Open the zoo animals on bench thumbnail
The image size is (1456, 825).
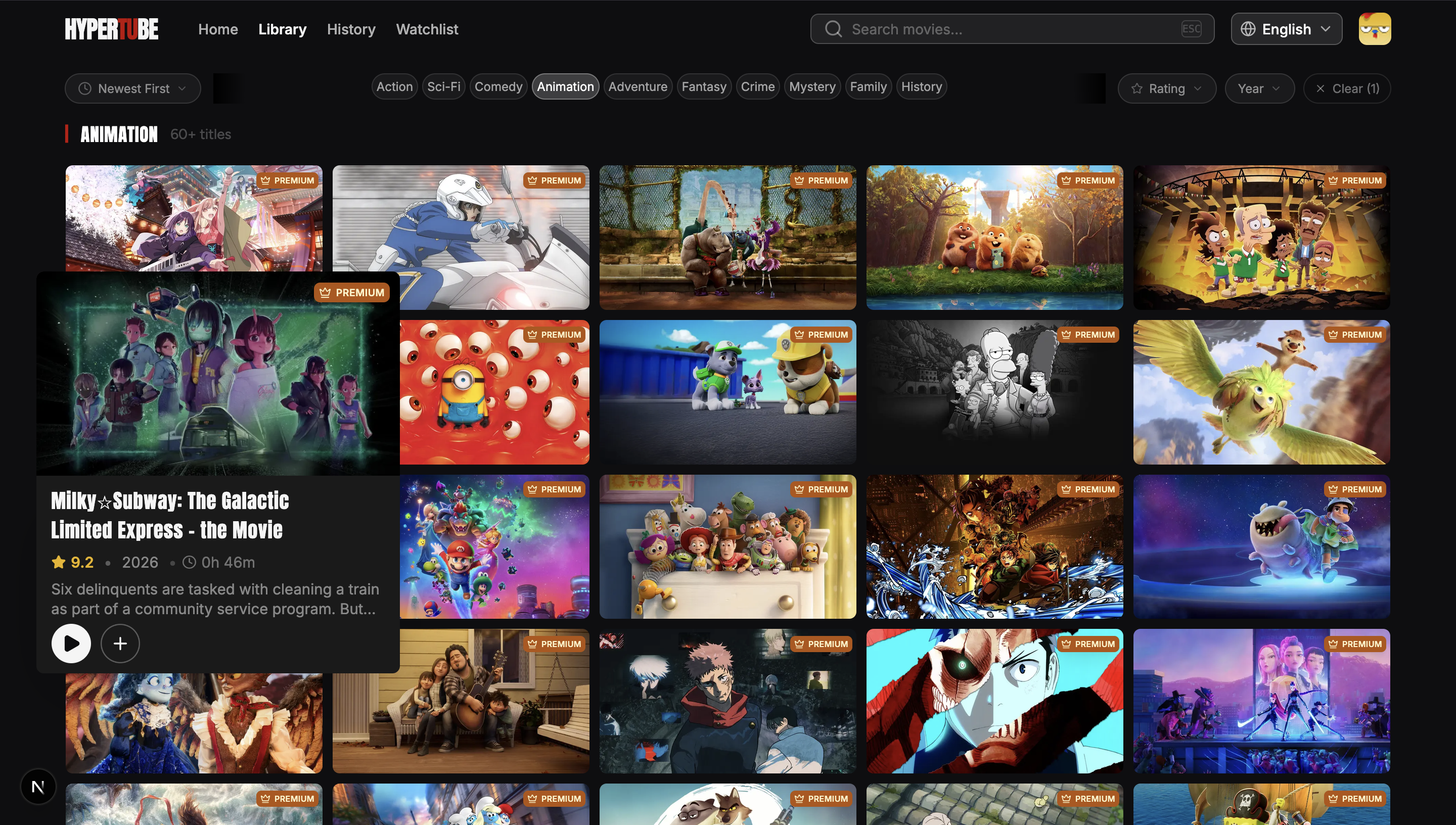[x=727, y=238]
